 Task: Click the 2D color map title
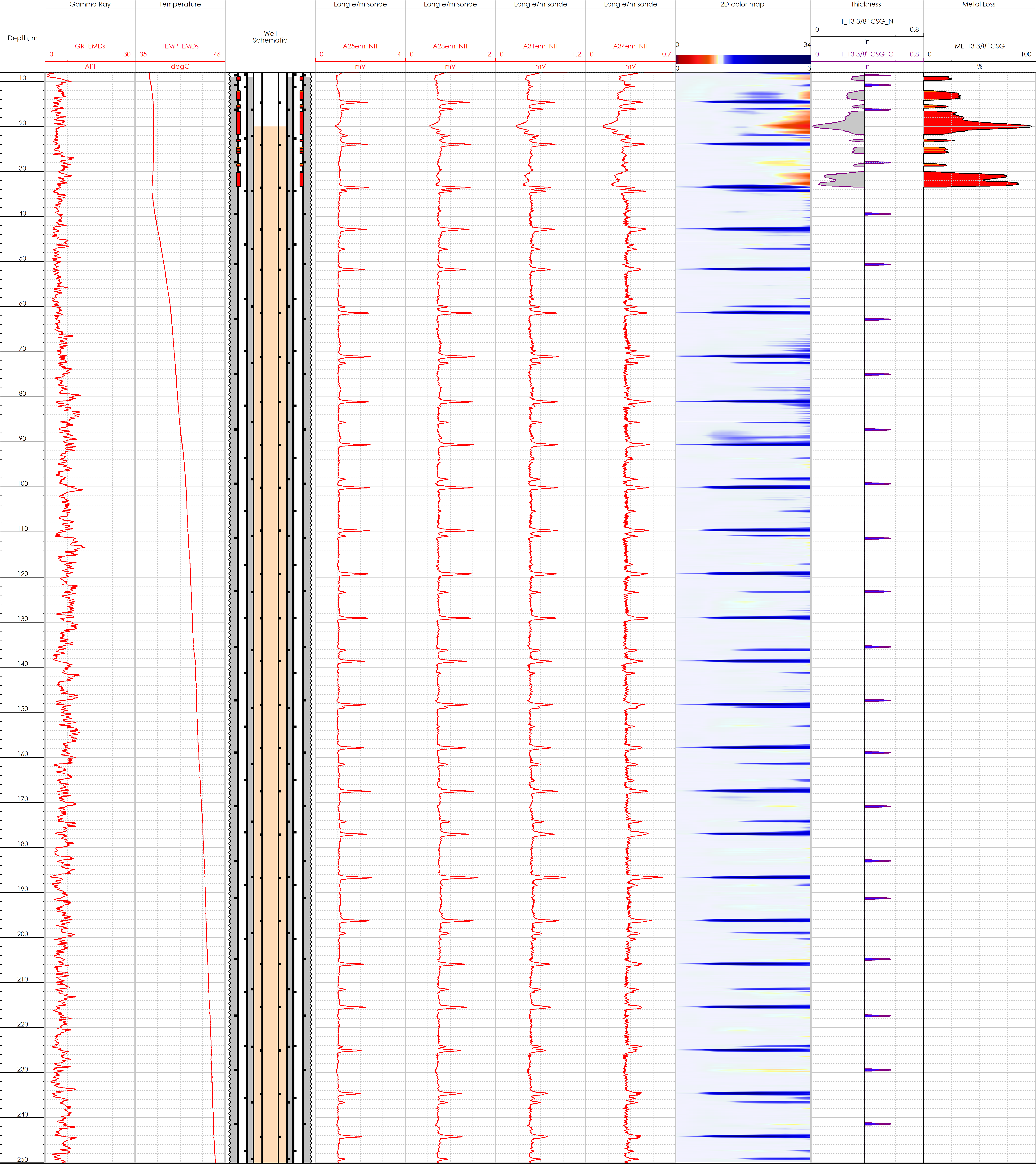(x=742, y=4)
